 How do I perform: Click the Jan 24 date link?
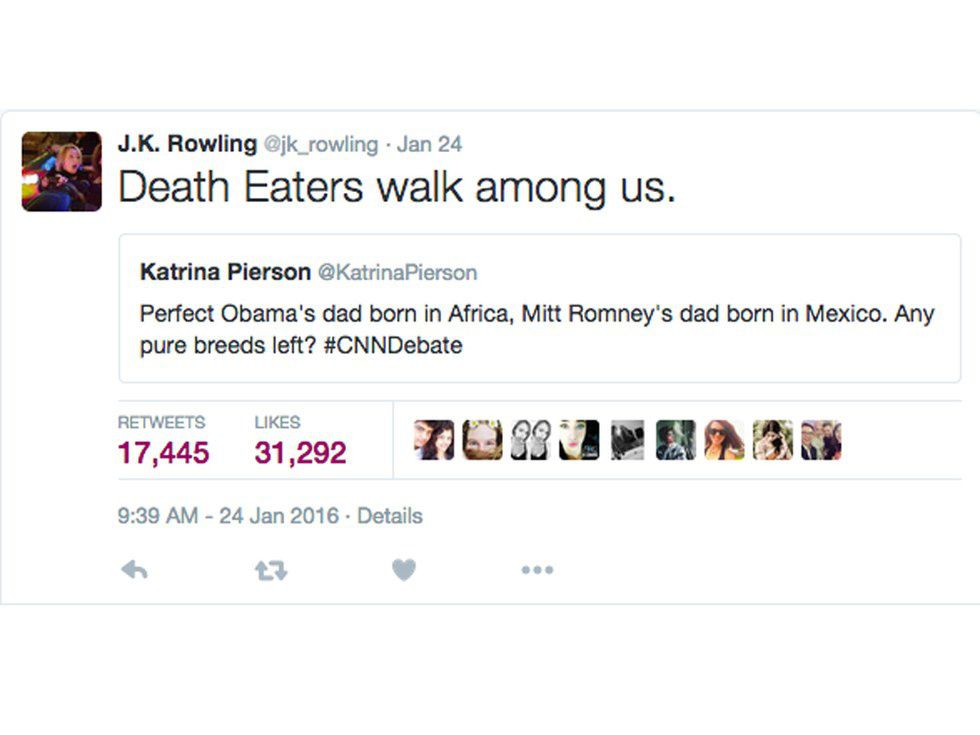tap(430, 145)
